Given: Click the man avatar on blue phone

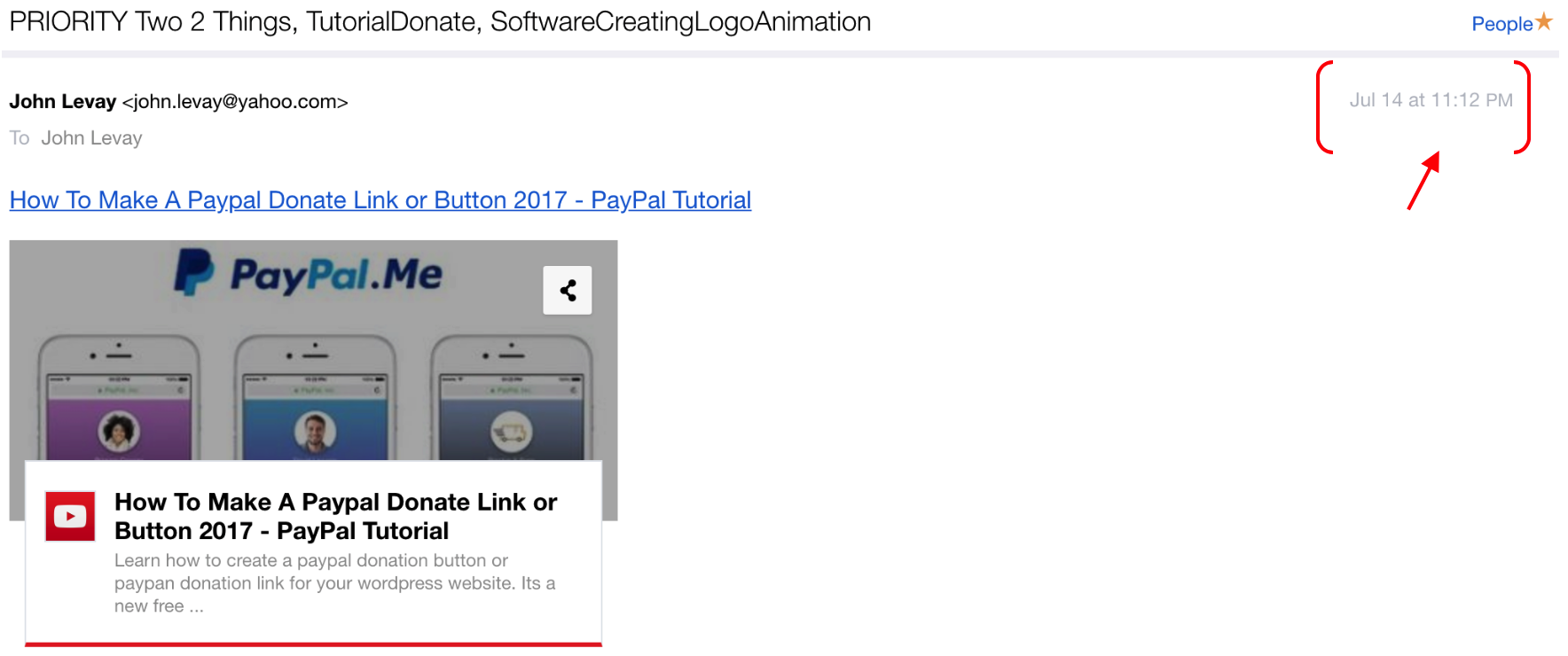Looking at the screenshot, I should (315, 431).
